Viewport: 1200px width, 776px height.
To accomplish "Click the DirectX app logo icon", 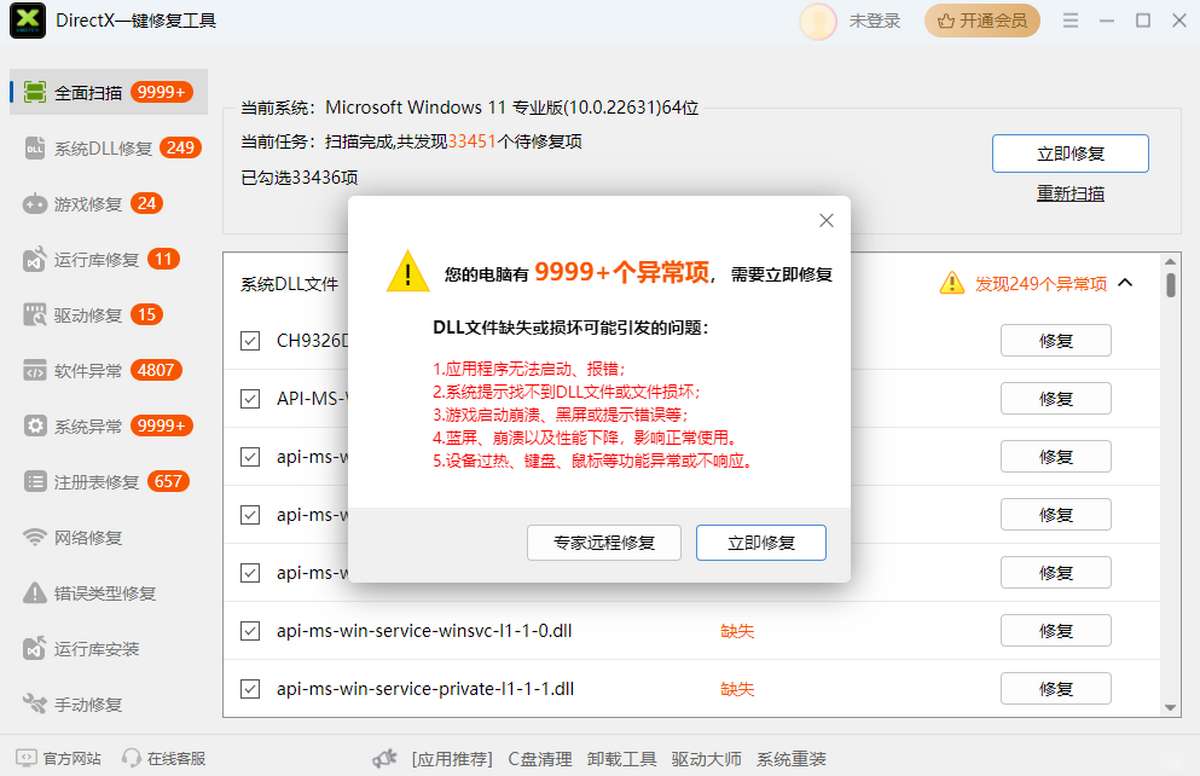I will (x=28, y=20).
